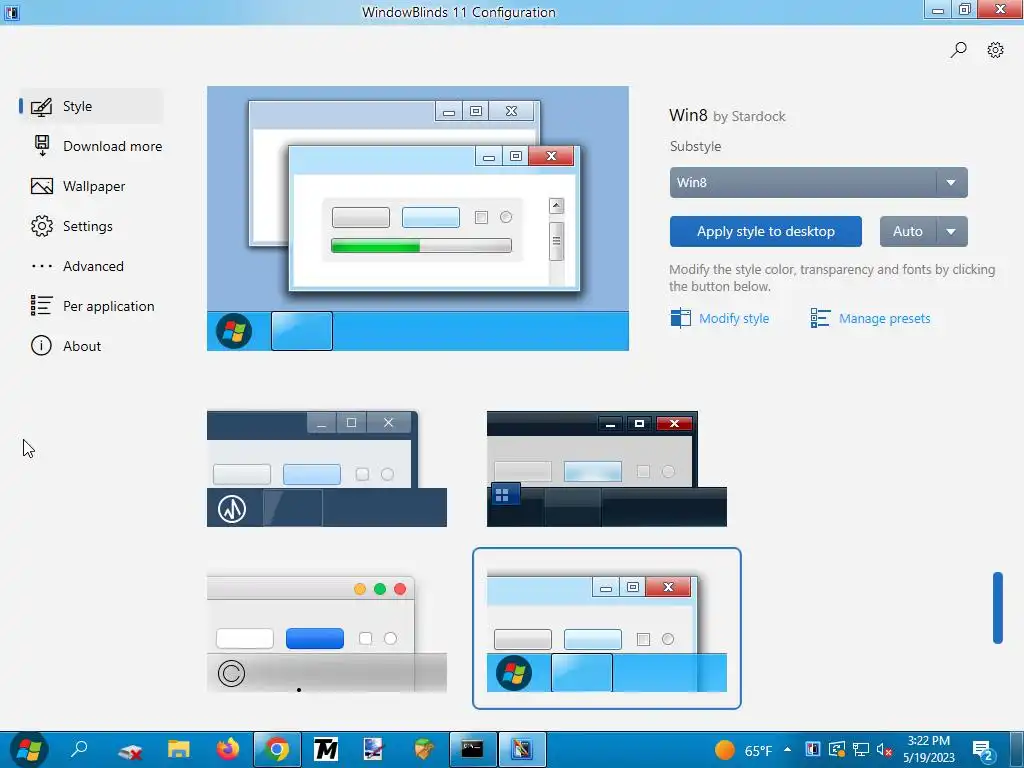Click the gear icon at top right
Viewport: 1024px width, 768px height.
(995, 50)
